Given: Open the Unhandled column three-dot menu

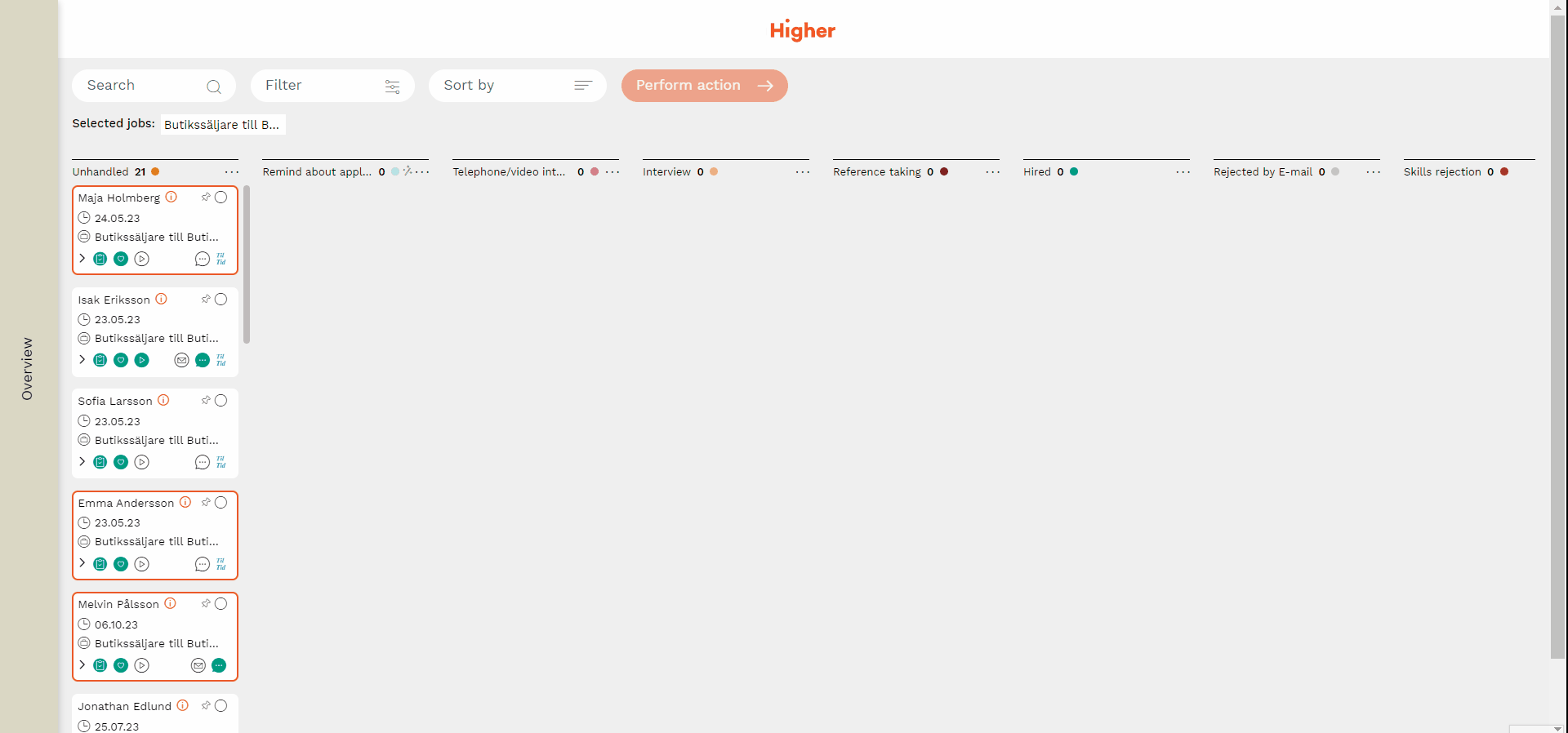Looking at the screenshot, I should [x=232, y=172].
